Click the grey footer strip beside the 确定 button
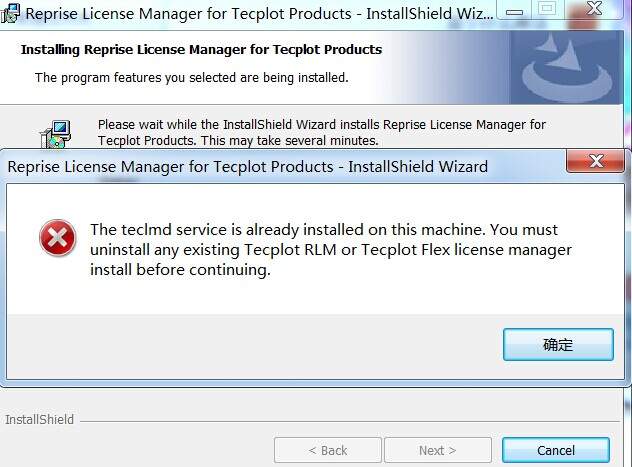Screen dimensions: 632x467 point(250,344)
